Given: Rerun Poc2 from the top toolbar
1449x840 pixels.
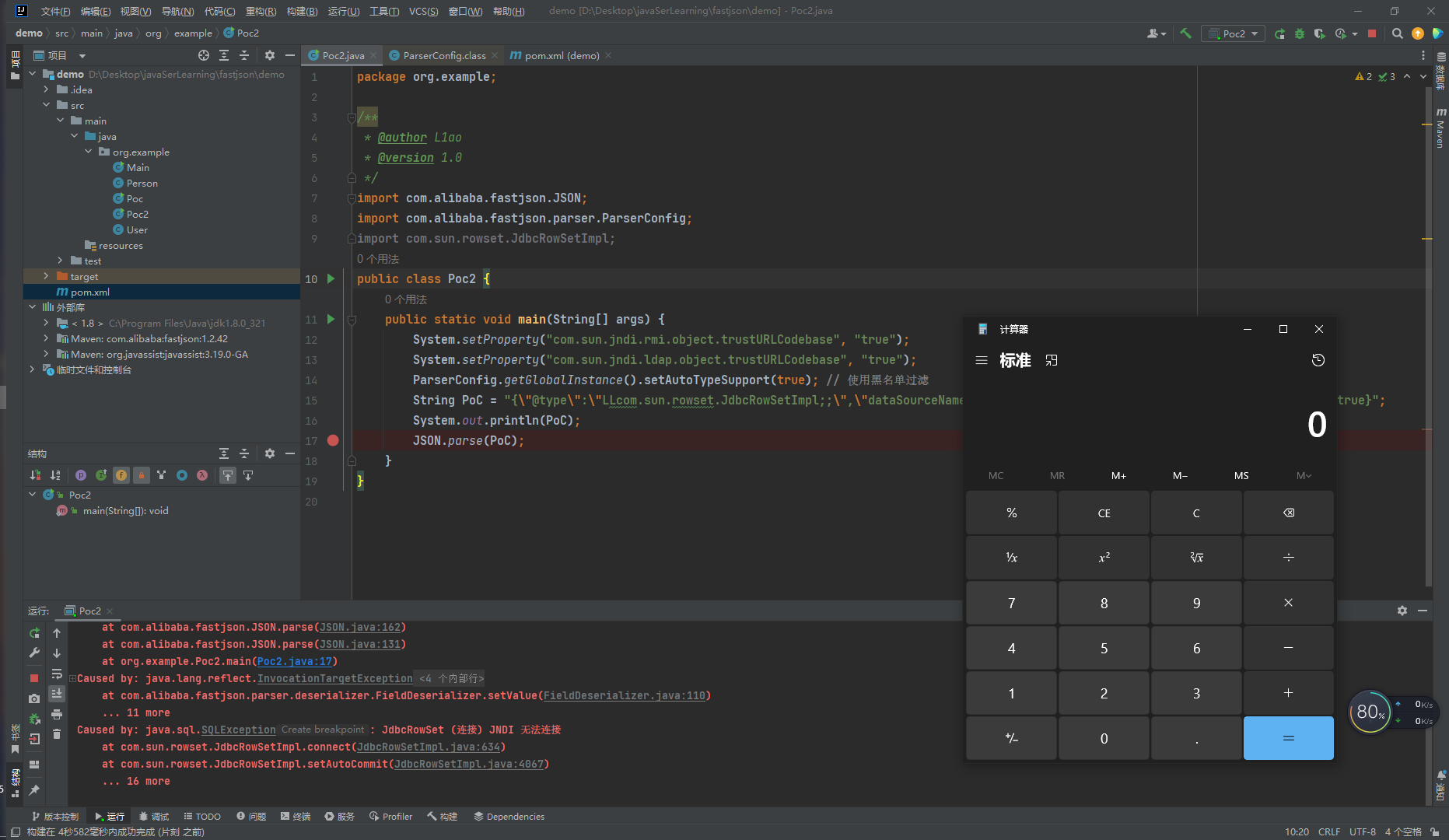Looking at the screenshot, I should tap(1279, 33).
